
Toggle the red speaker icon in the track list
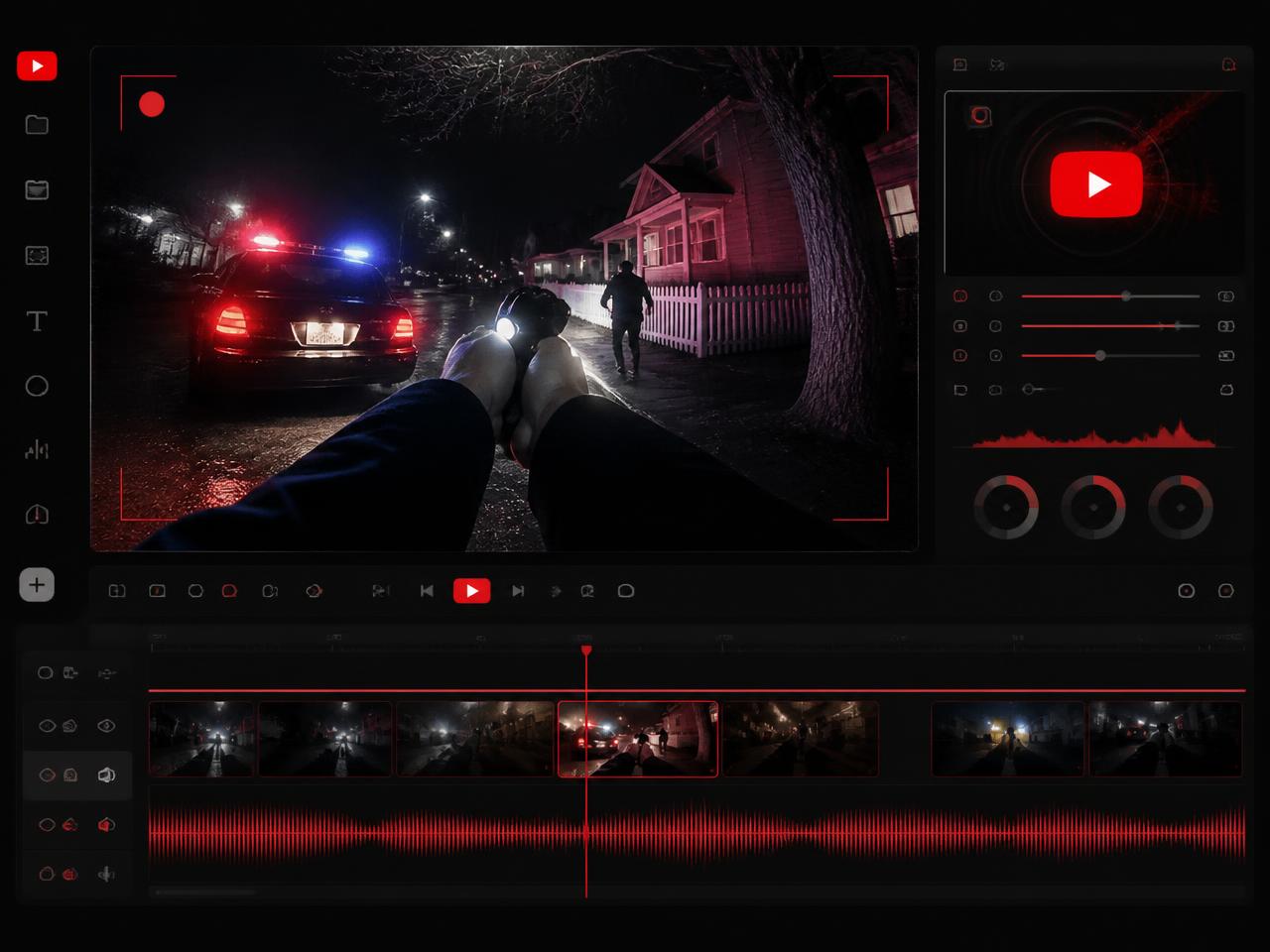point(106,825)
